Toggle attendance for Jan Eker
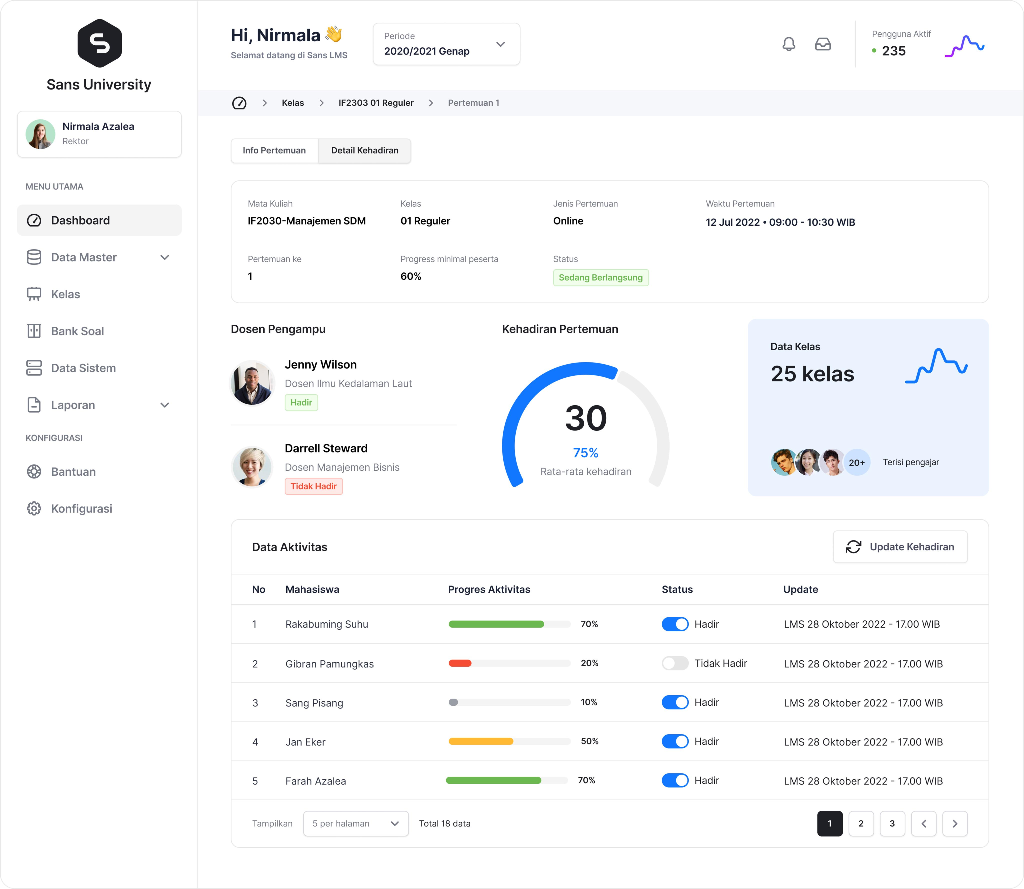This screenshot has width=1024, height=889. pos(675,741)
